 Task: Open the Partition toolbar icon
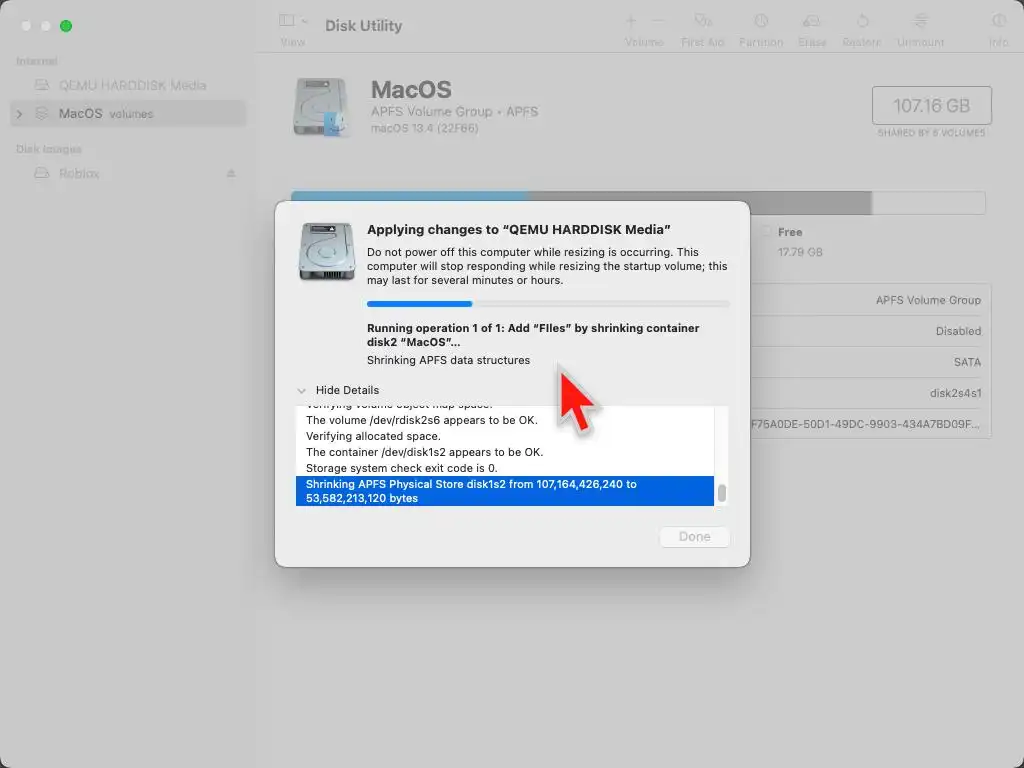pos(761,21)
